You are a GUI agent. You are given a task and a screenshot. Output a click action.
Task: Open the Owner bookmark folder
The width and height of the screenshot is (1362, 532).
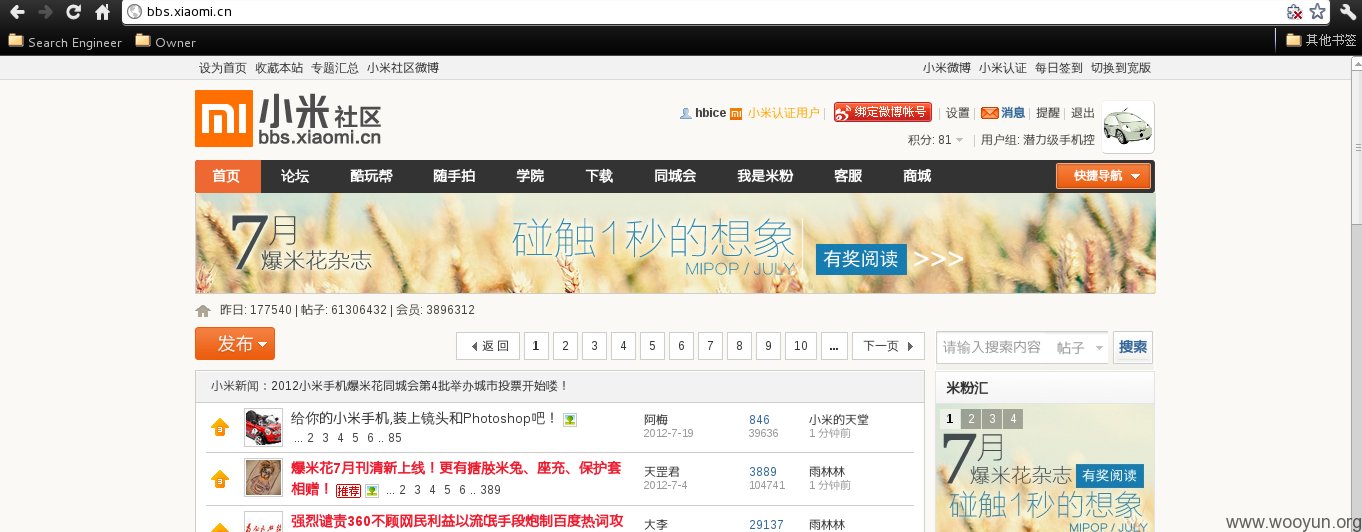(166, 41)
